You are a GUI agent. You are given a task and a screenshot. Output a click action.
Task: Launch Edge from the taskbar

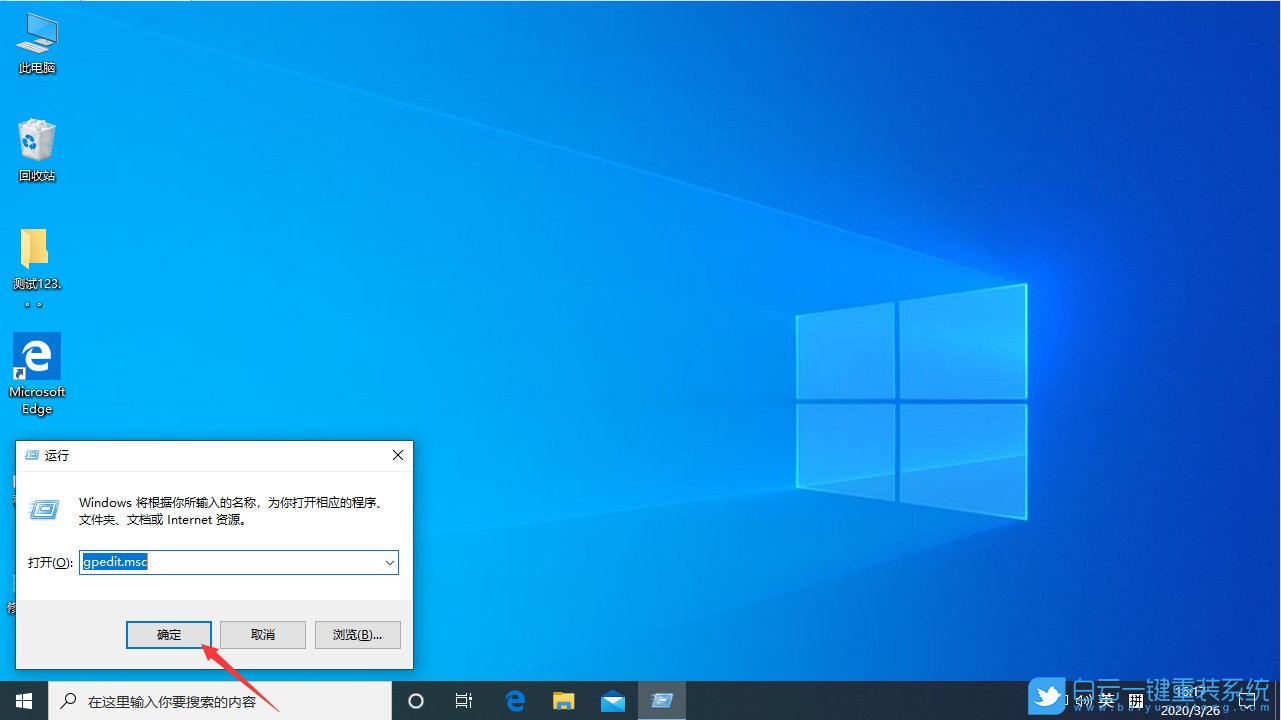(515, 700)
